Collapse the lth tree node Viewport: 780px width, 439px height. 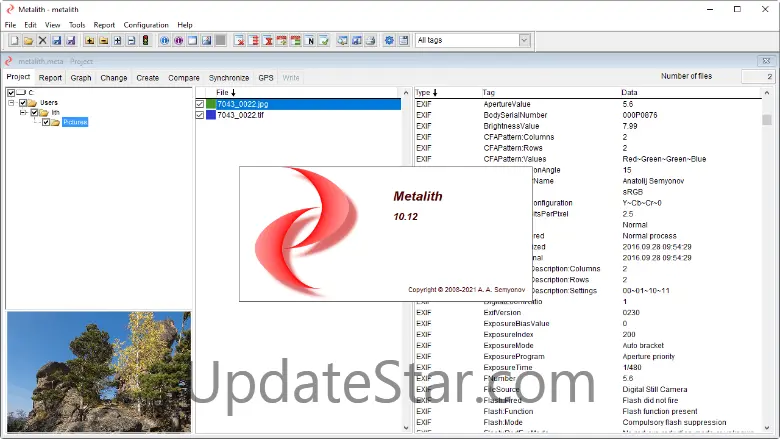click(22, 113)
